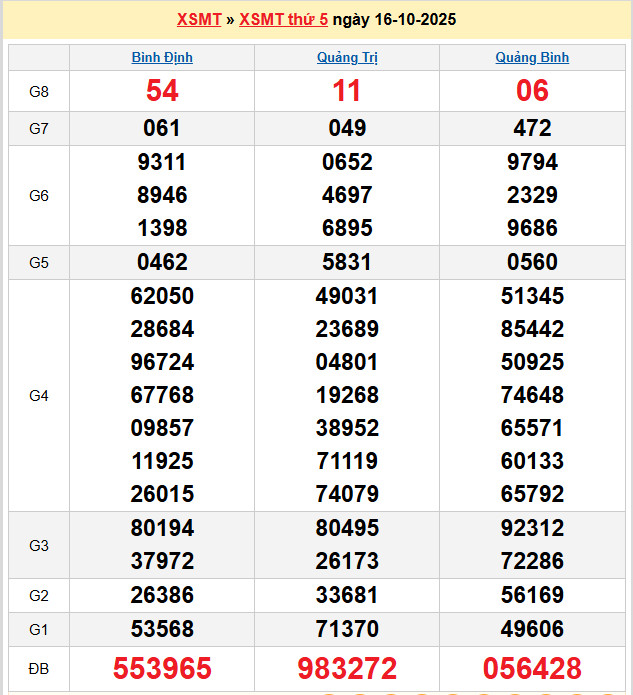The width and height of the screenshot is (633, 695).
Task: Select the G3 number 92312
Action: 532,528
